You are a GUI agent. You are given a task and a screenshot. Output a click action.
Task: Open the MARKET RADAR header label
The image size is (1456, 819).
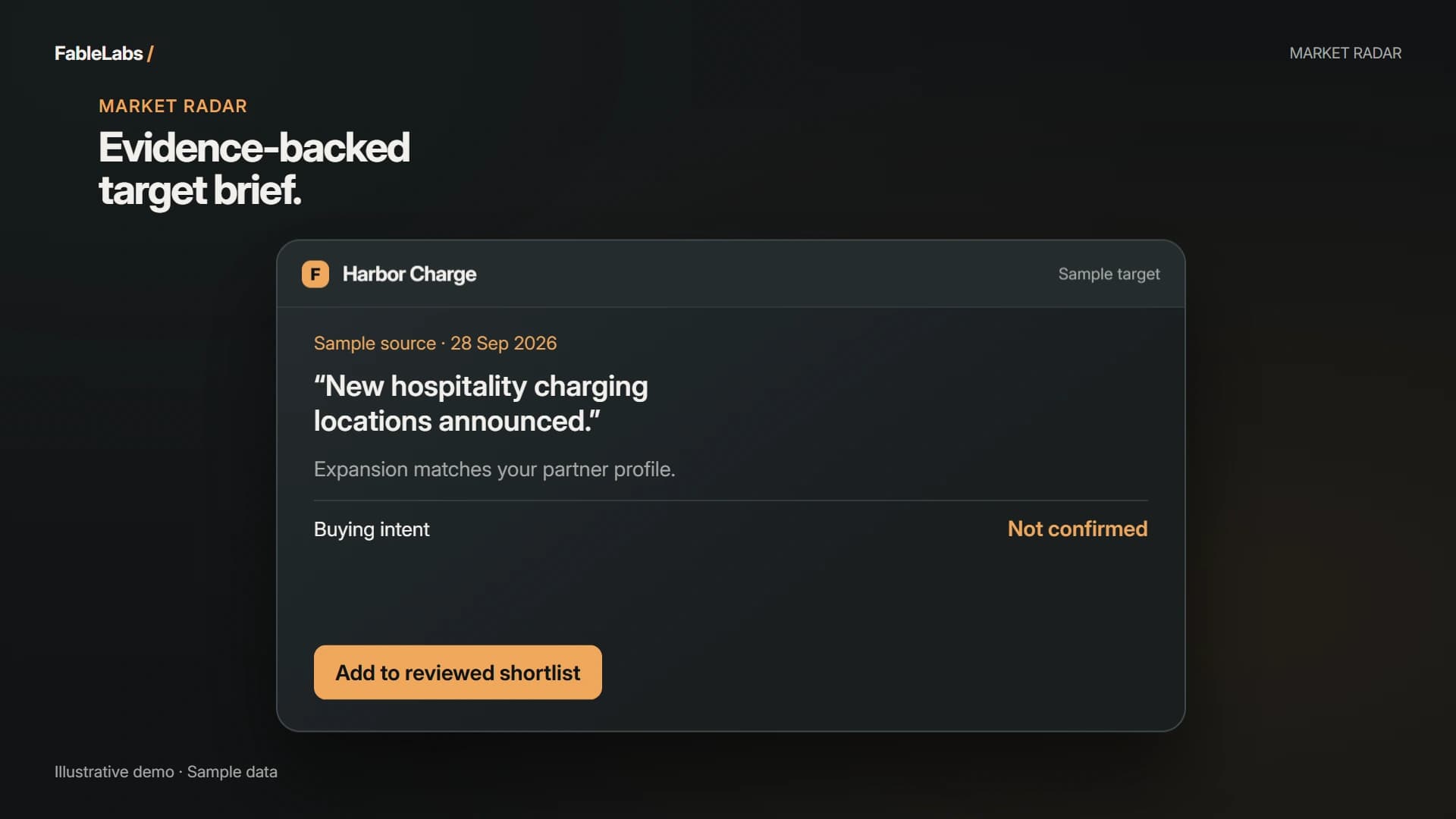(1345, 53)
